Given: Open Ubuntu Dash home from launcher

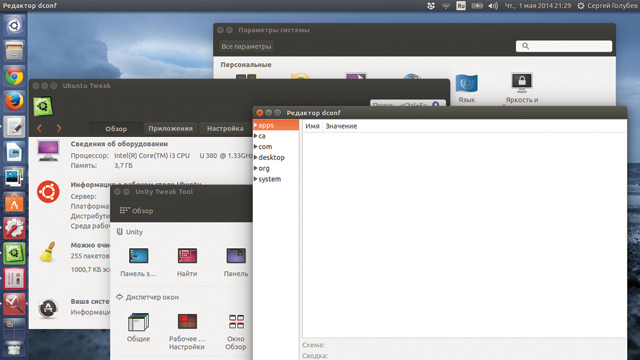Looking at the screenshot, I should click(14, 26).
